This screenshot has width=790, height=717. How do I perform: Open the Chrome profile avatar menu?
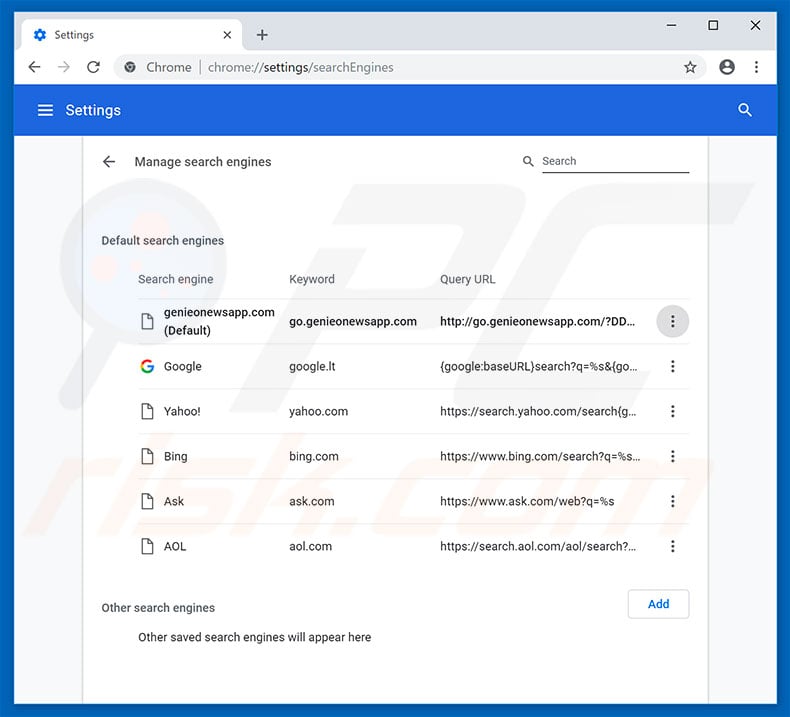(x=727, y=67)
